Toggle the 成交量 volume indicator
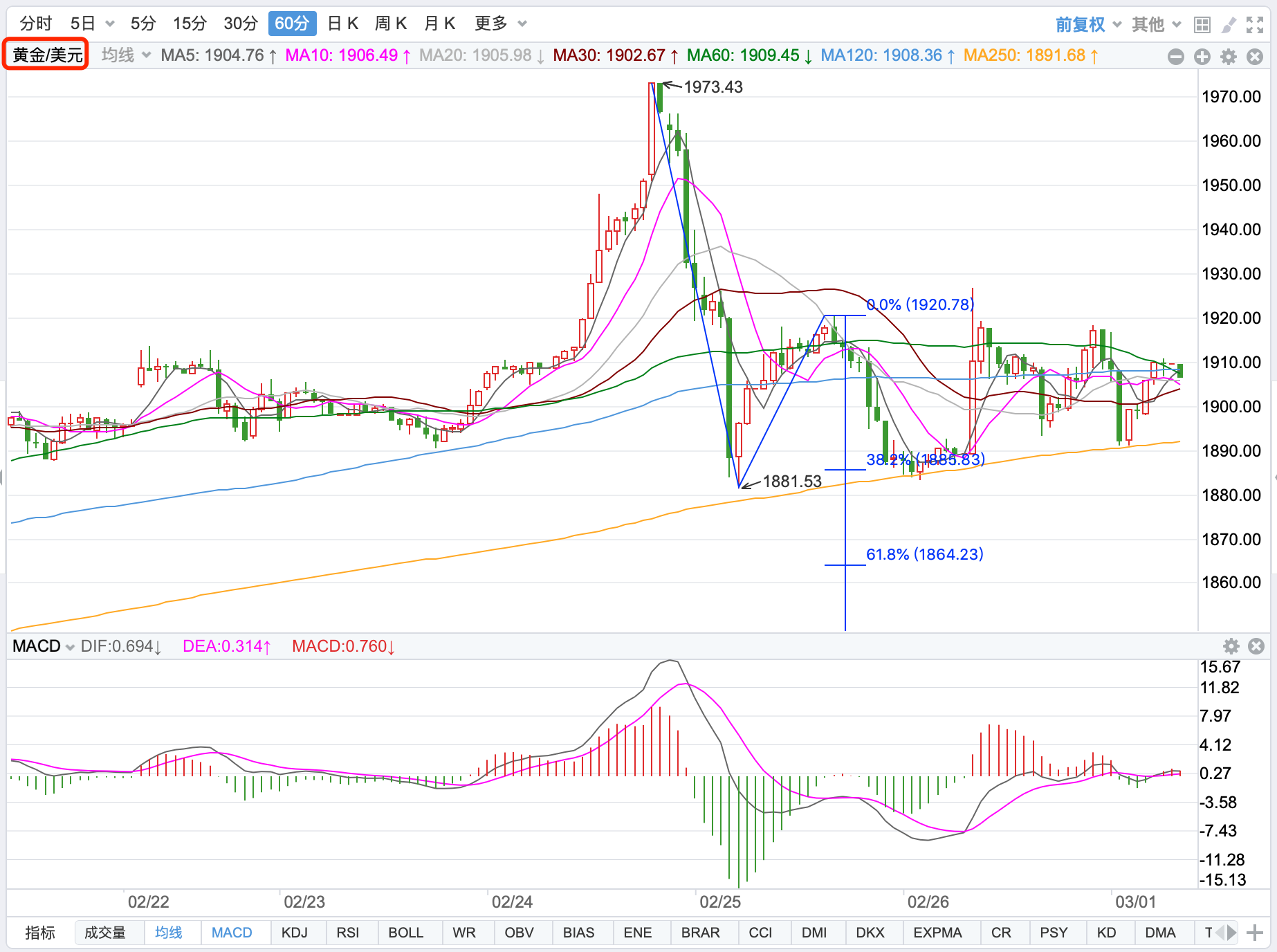This screenshot has width=1277, height=952. [105, 933]
